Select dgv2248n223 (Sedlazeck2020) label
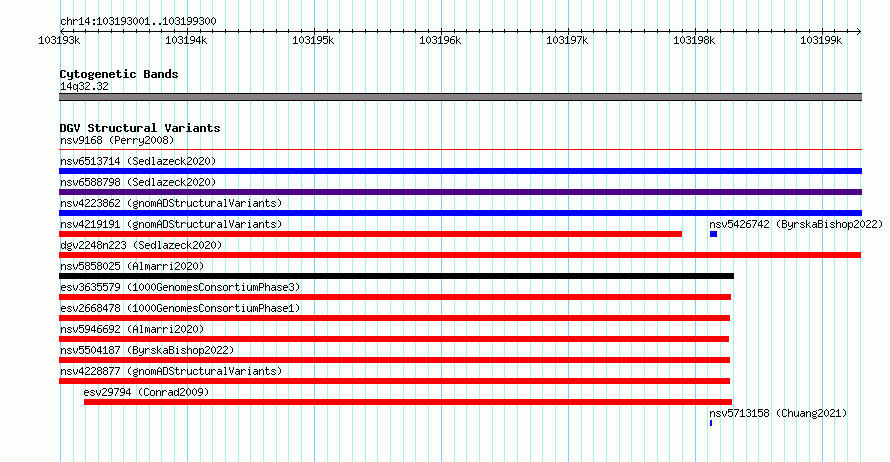Image resolution: width=890 pixels, height=462 pixels. (x=141, y=245)
